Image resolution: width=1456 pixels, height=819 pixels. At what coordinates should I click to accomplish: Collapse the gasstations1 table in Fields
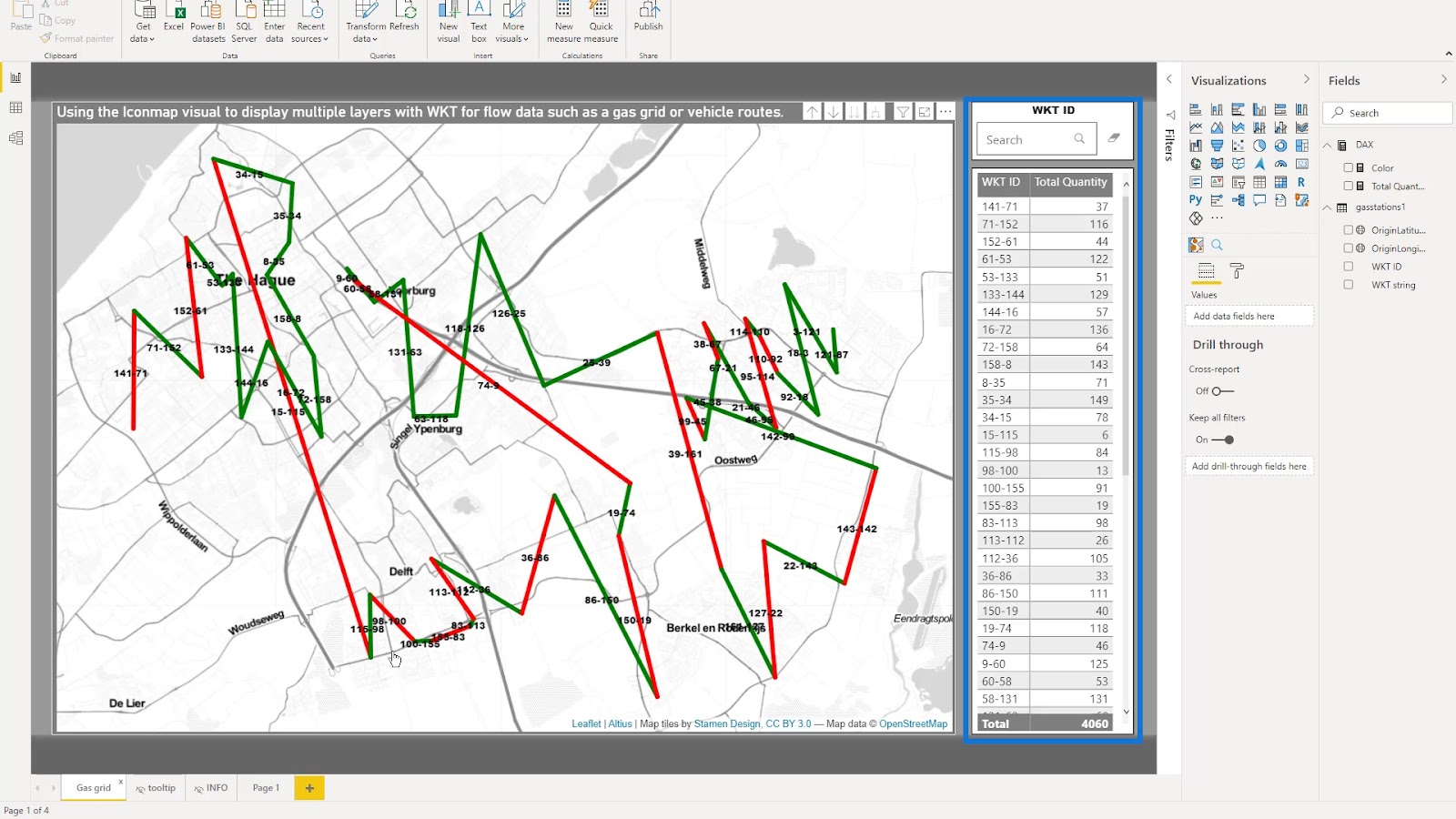[x=1327, y=207]
